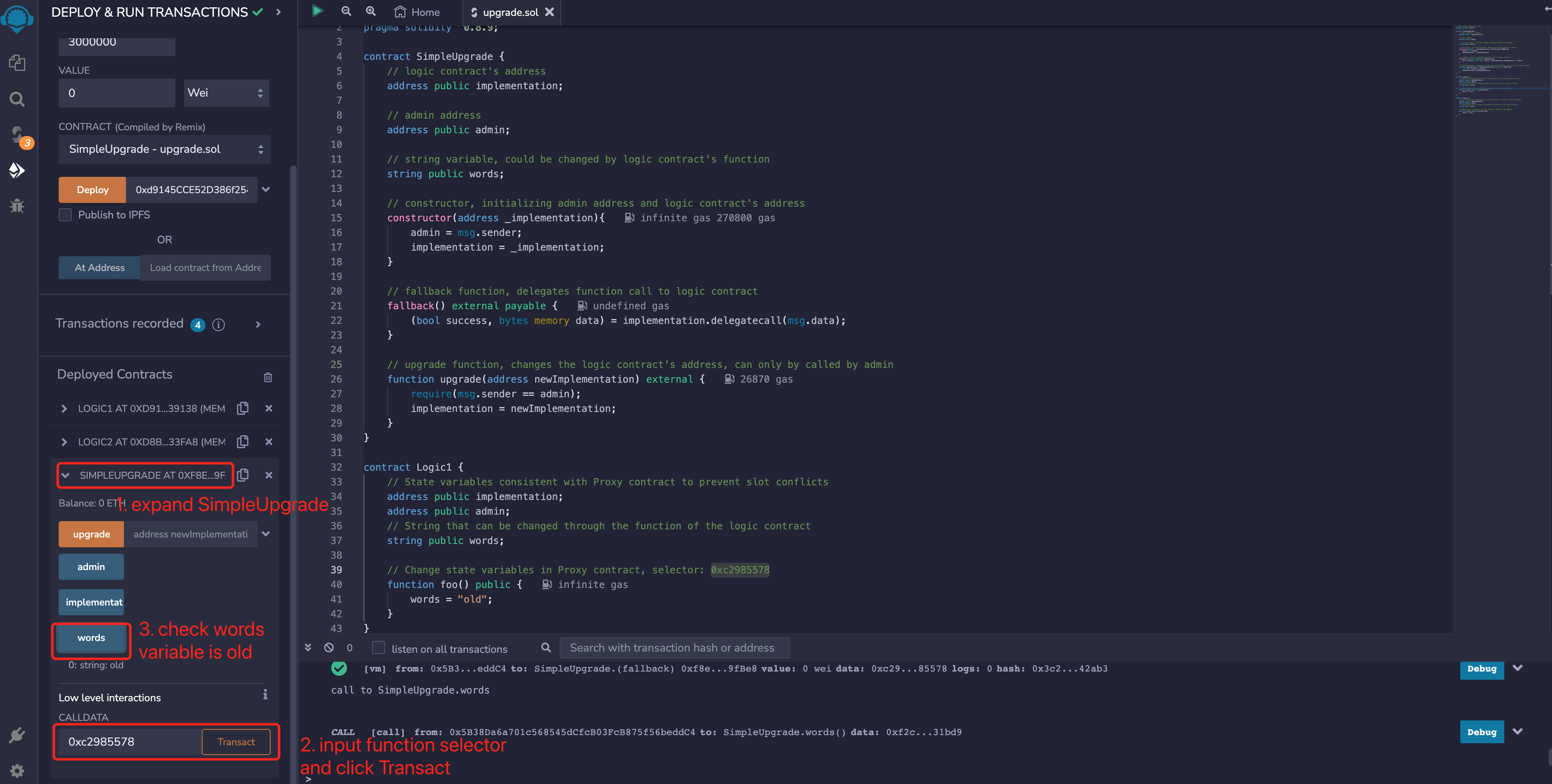
Task: Open the Debugger bug sidebar icon
Action: 17,205
